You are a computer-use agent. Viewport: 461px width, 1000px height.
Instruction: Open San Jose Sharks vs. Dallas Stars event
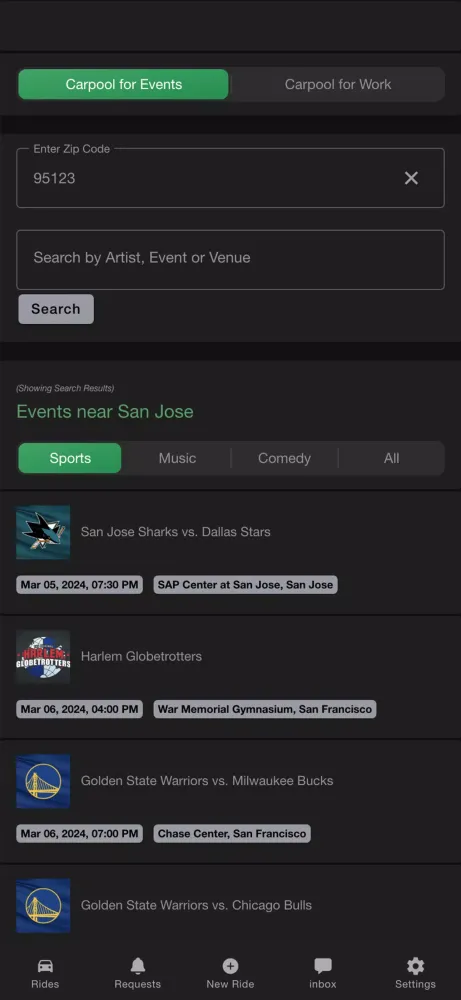[x=175, y=532]
